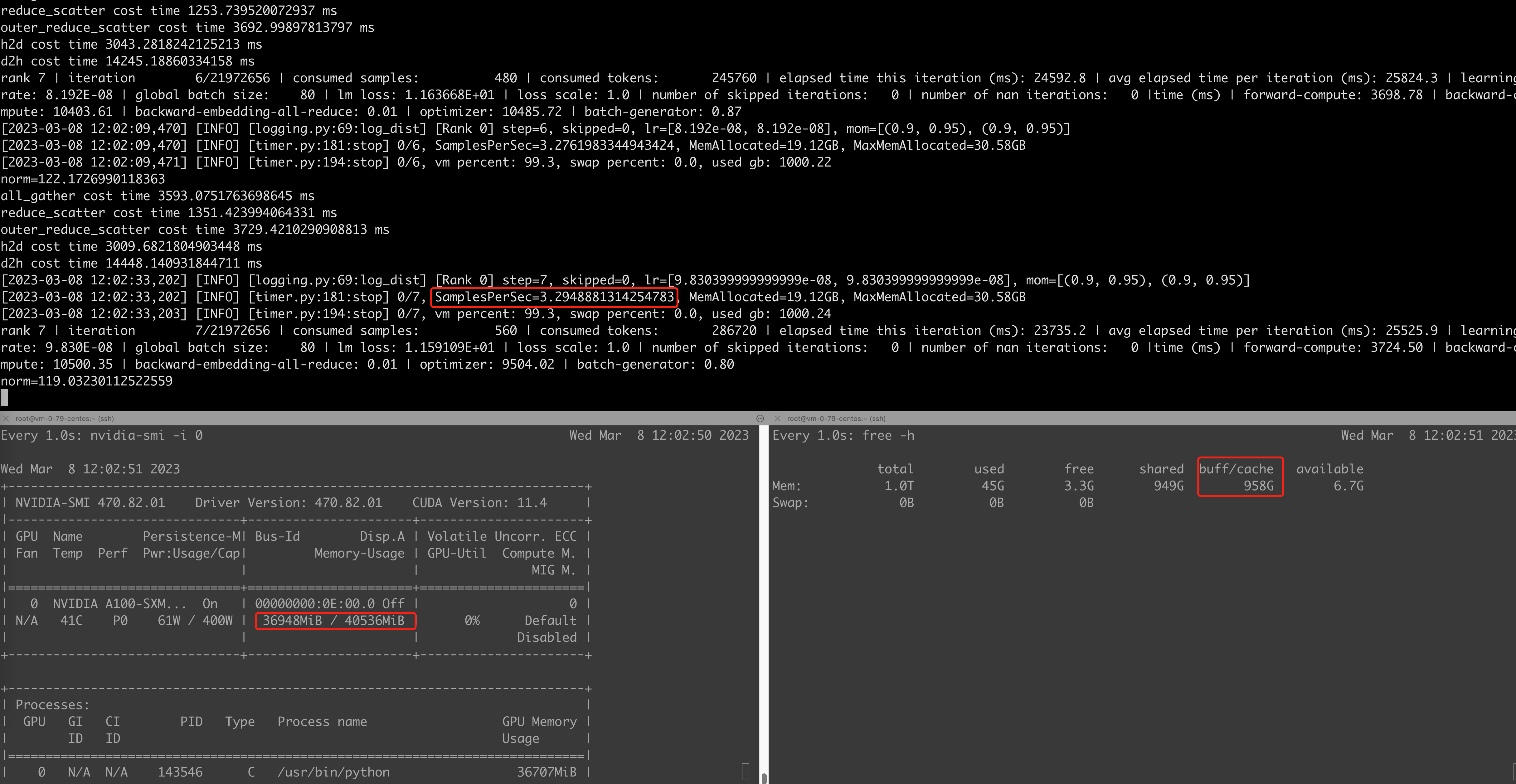This screenshot has width=1516, height=784.
Task: Click 'SamplesPerSec=3.2948881314254783' value
Action: click(554, 297)
